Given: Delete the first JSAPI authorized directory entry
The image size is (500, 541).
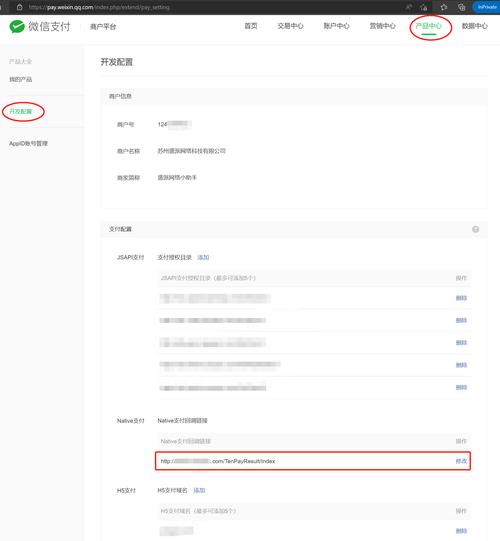Looking at the screenshot, I should pyautogui.click(x=461, y=298).
